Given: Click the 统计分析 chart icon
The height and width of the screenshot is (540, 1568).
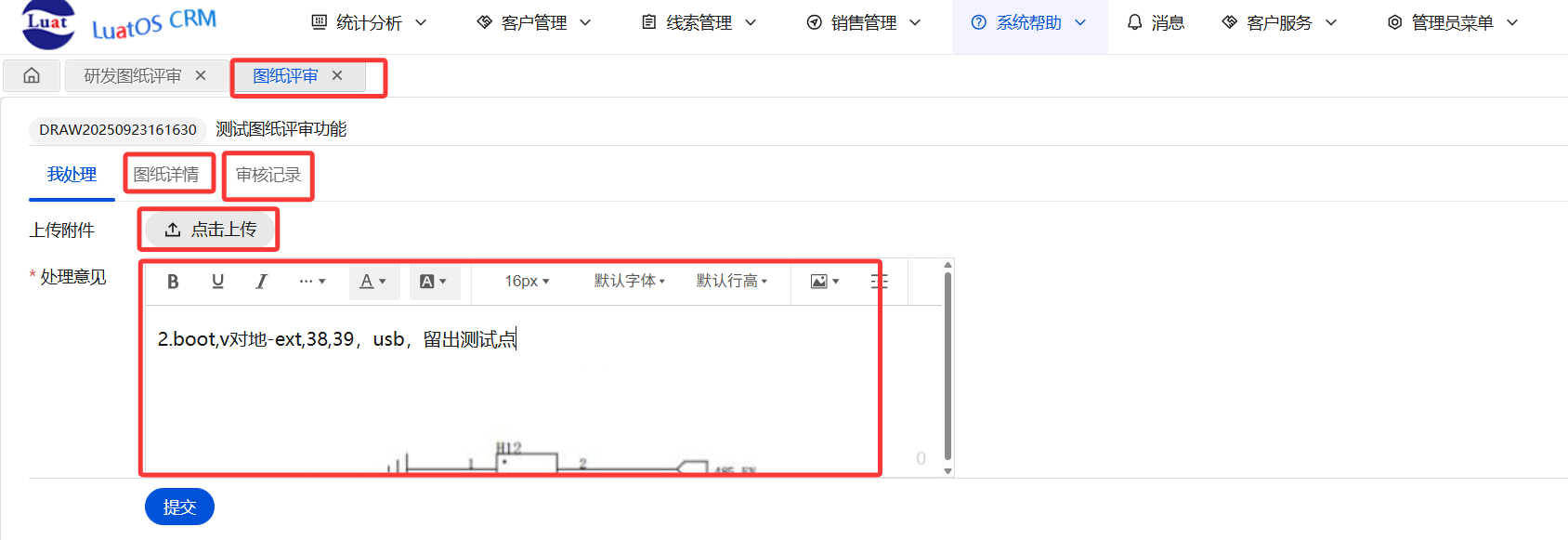Looking at the screenshot, I should click(320, 22).
